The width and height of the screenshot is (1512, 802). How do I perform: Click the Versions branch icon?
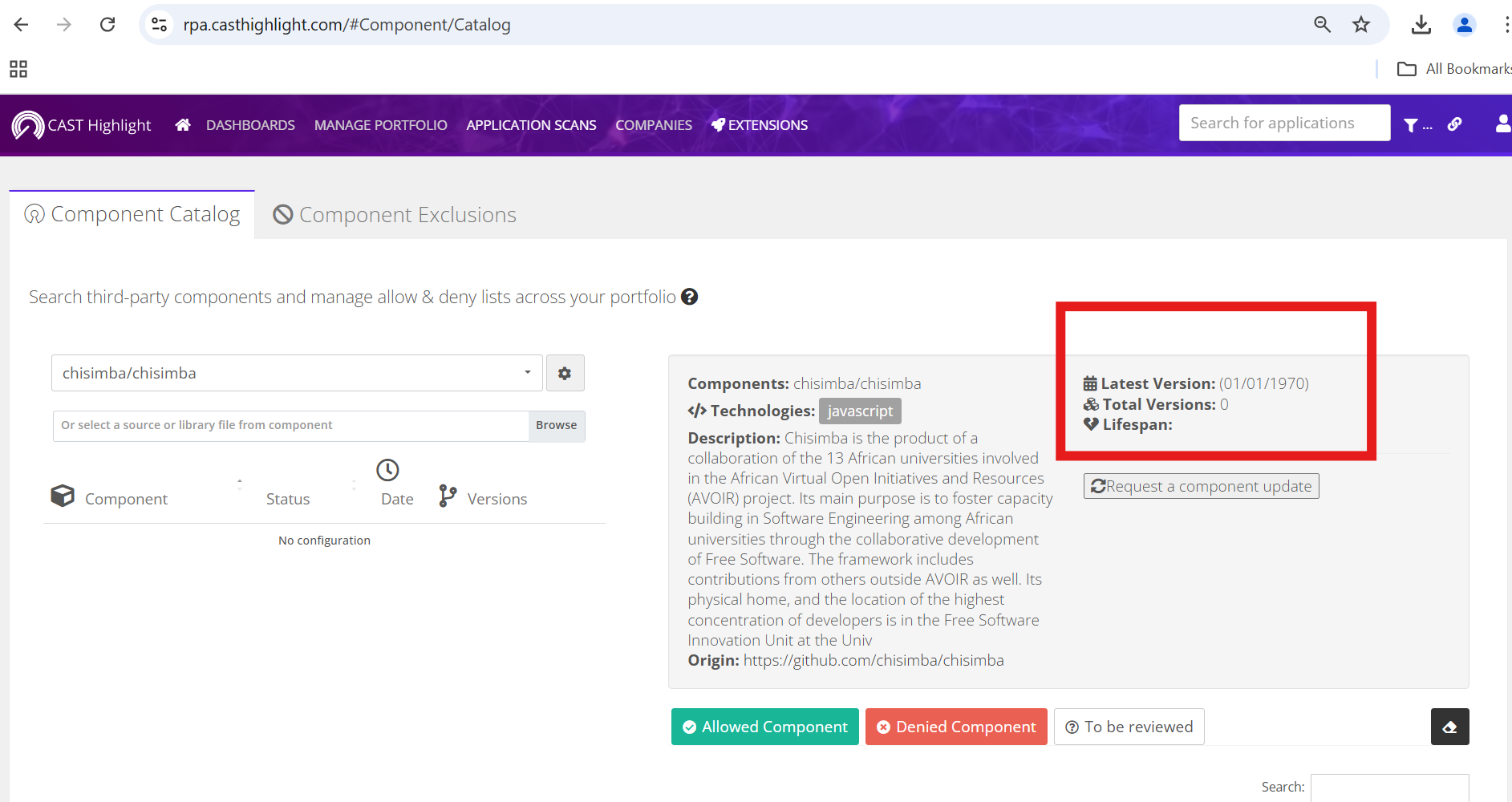448,496
